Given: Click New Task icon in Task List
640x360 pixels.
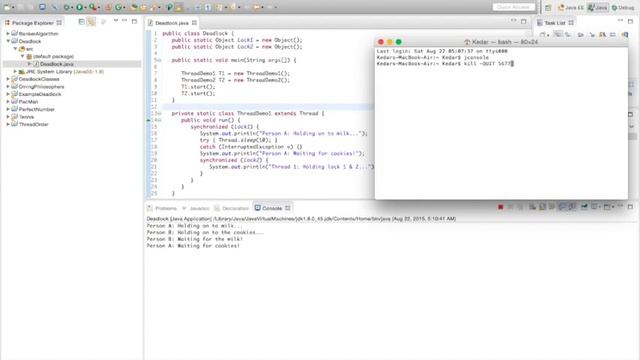Looking at the screenshot, I should coord(542,34).
